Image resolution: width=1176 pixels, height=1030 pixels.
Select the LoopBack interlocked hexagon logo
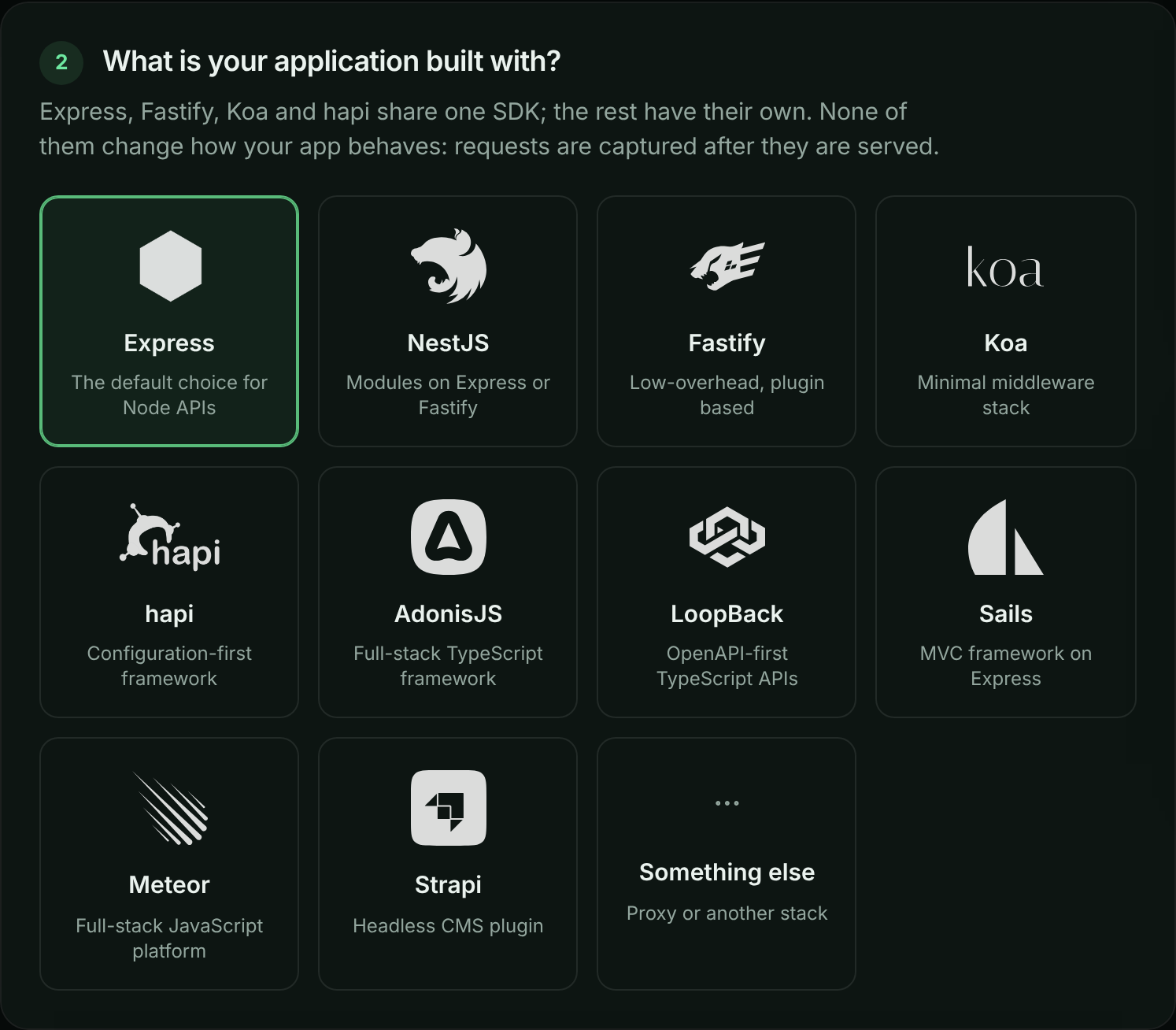pos(727,537)
